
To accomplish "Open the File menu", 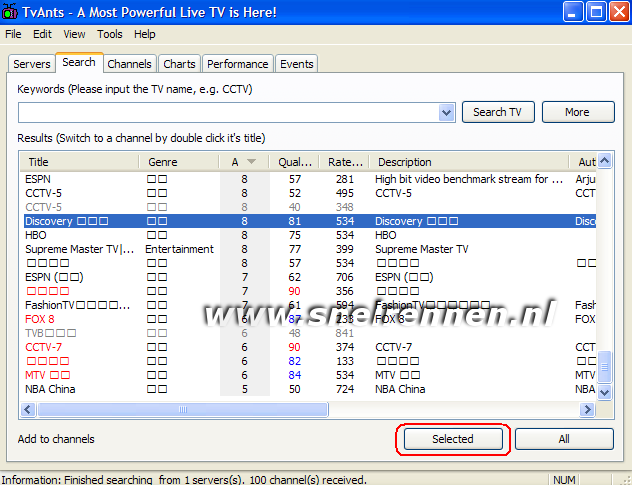I will pos(13,34).
